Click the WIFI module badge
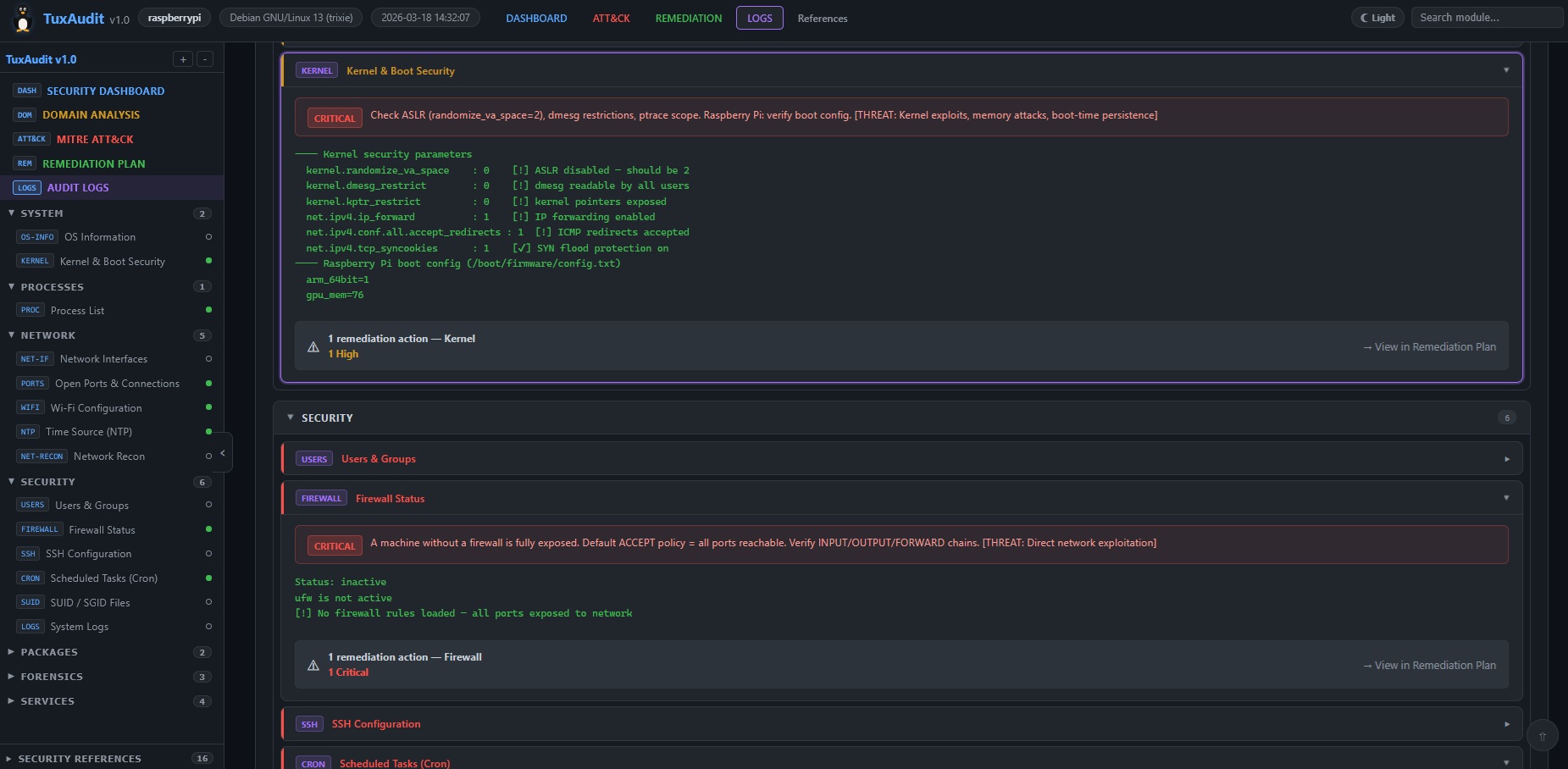 (30, 407)
